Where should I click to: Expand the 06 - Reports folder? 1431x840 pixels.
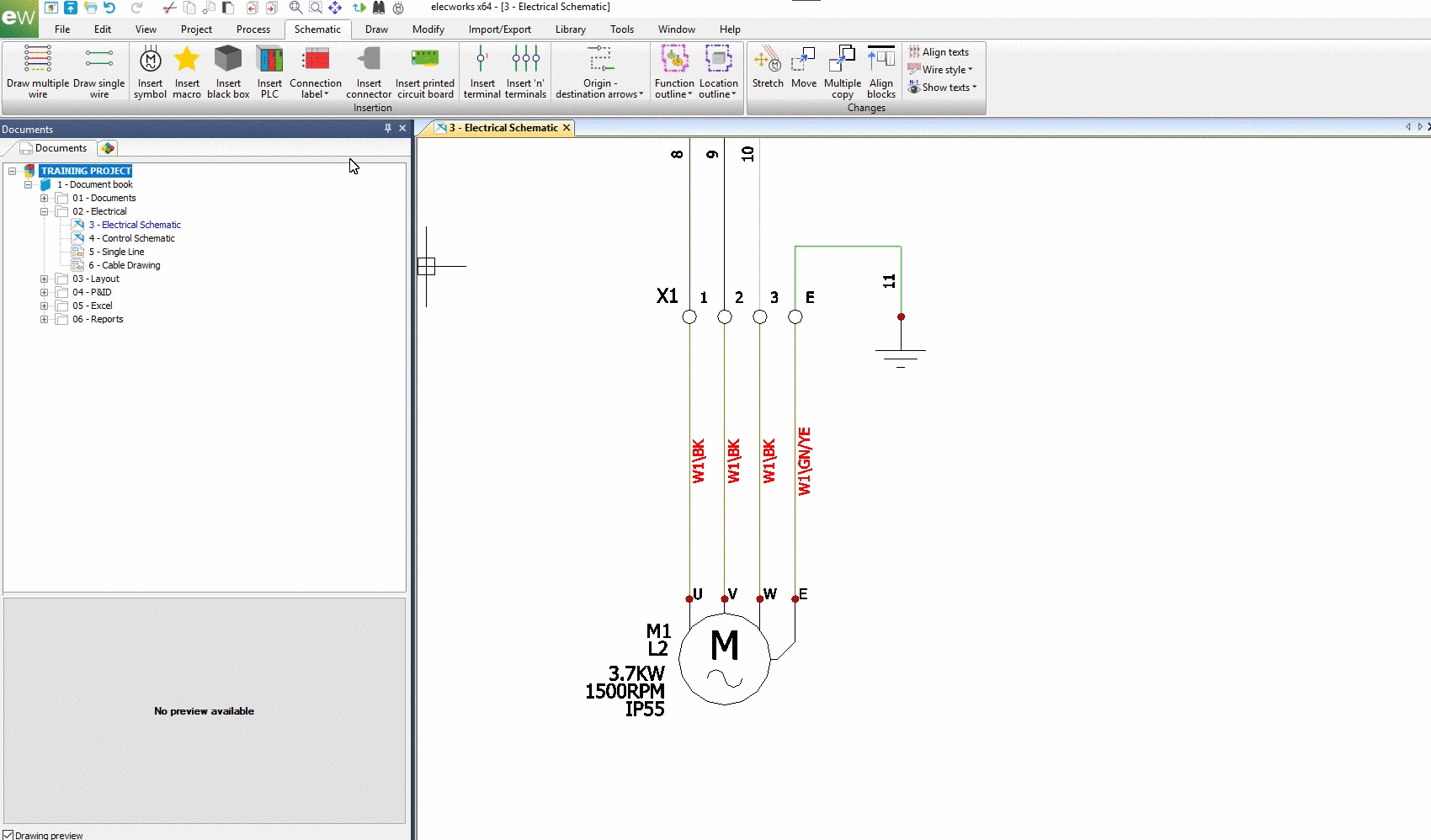[x=44, y=320]
